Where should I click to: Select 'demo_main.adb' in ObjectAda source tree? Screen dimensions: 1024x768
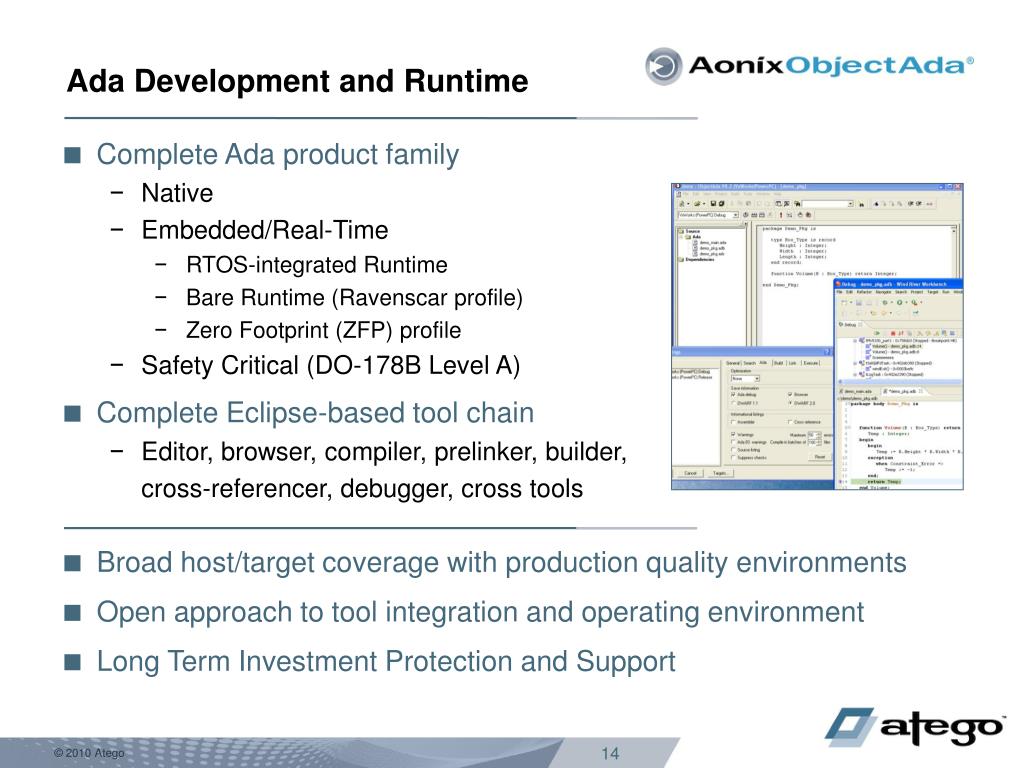pyautogui.click(x=712, y=242)
